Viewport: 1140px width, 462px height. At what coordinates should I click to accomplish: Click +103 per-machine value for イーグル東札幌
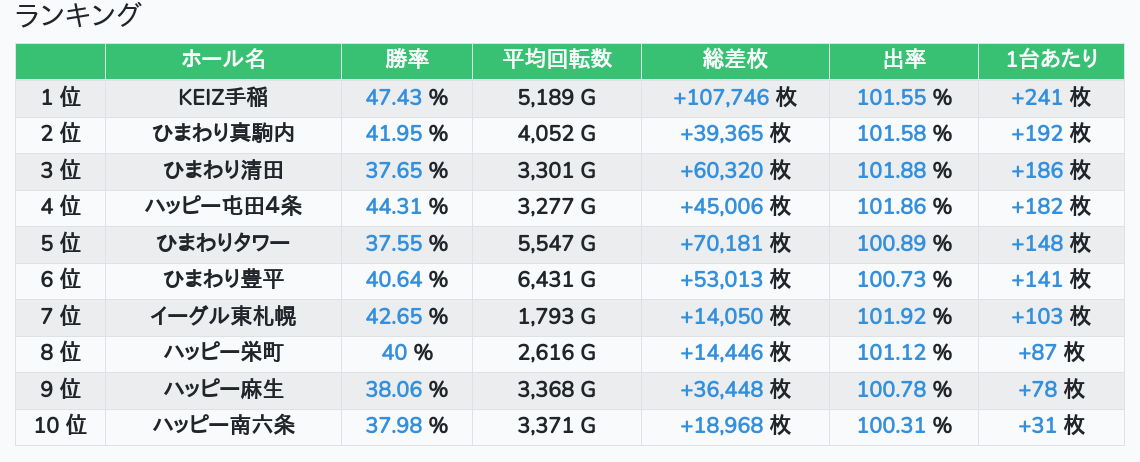(x=1037, y=316)
